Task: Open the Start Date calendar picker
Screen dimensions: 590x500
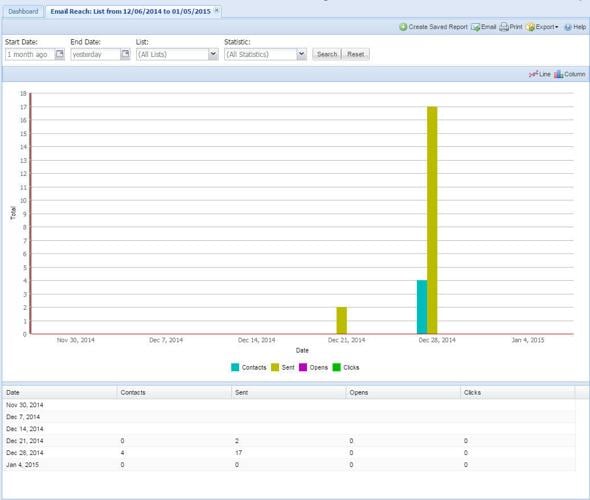Action: [60, 55]
